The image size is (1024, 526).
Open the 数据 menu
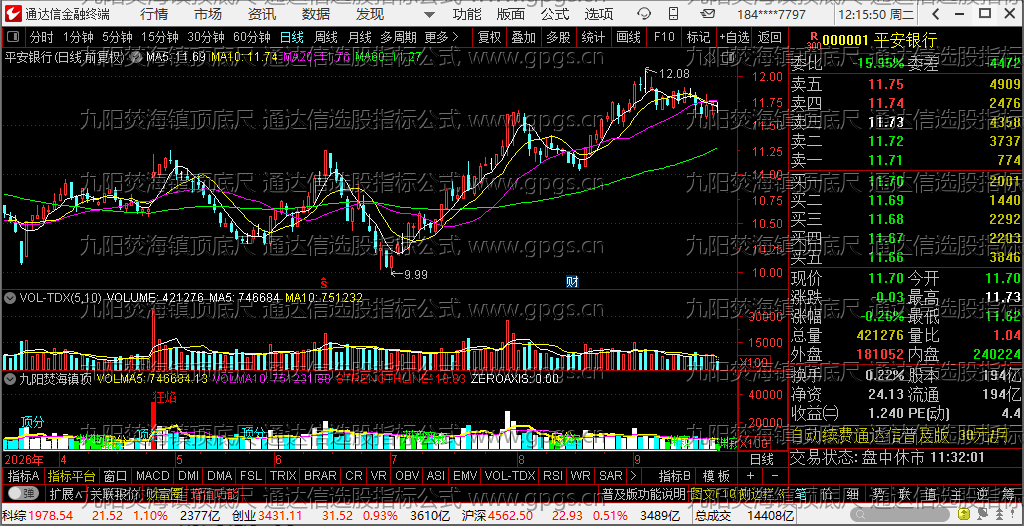pos(316,14)
